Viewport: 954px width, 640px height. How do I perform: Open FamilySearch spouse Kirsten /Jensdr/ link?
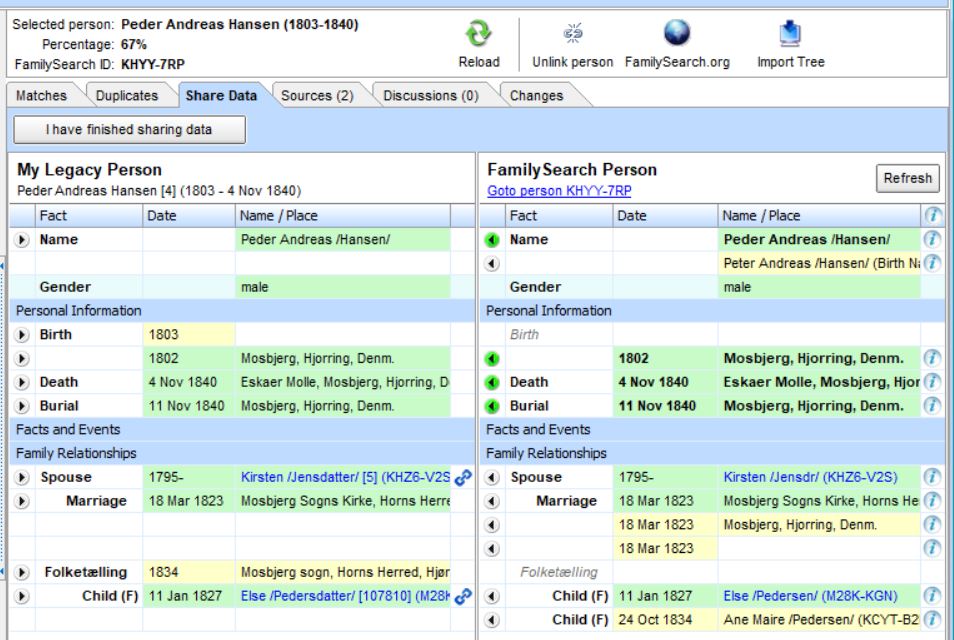pyautogui.click(x=810, y=477)
